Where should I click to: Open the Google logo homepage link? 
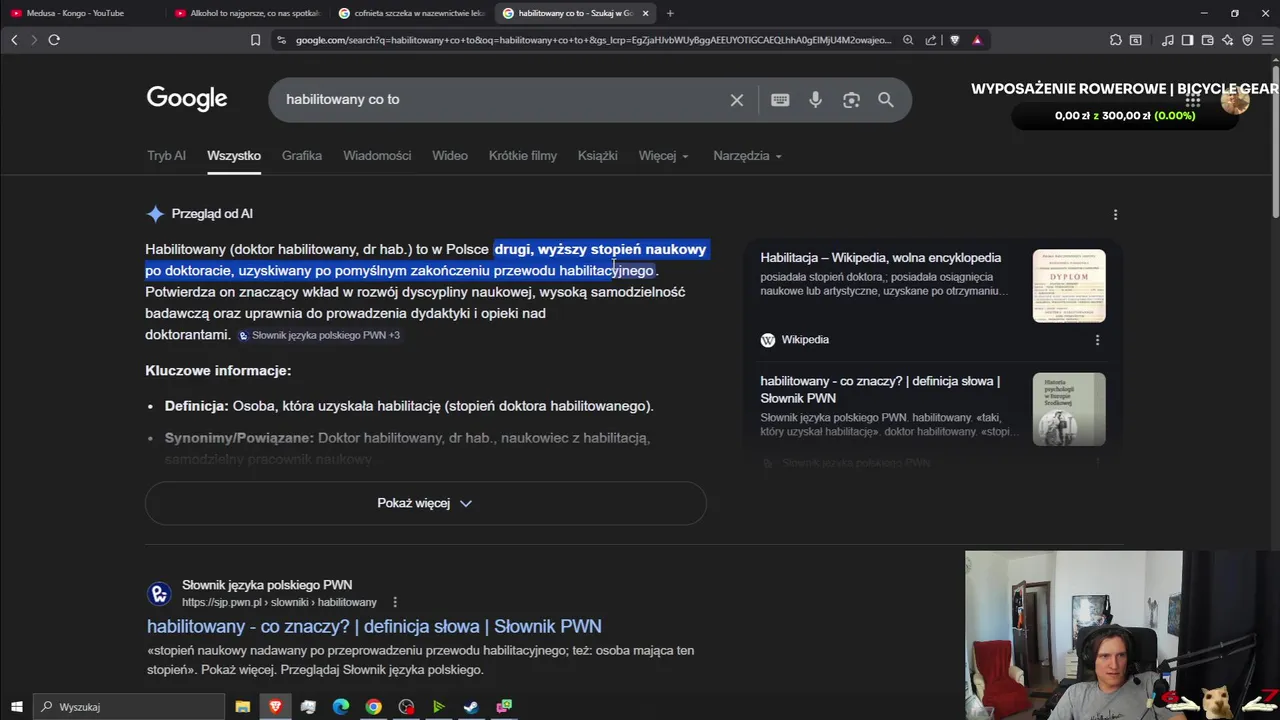pos(187,98)
